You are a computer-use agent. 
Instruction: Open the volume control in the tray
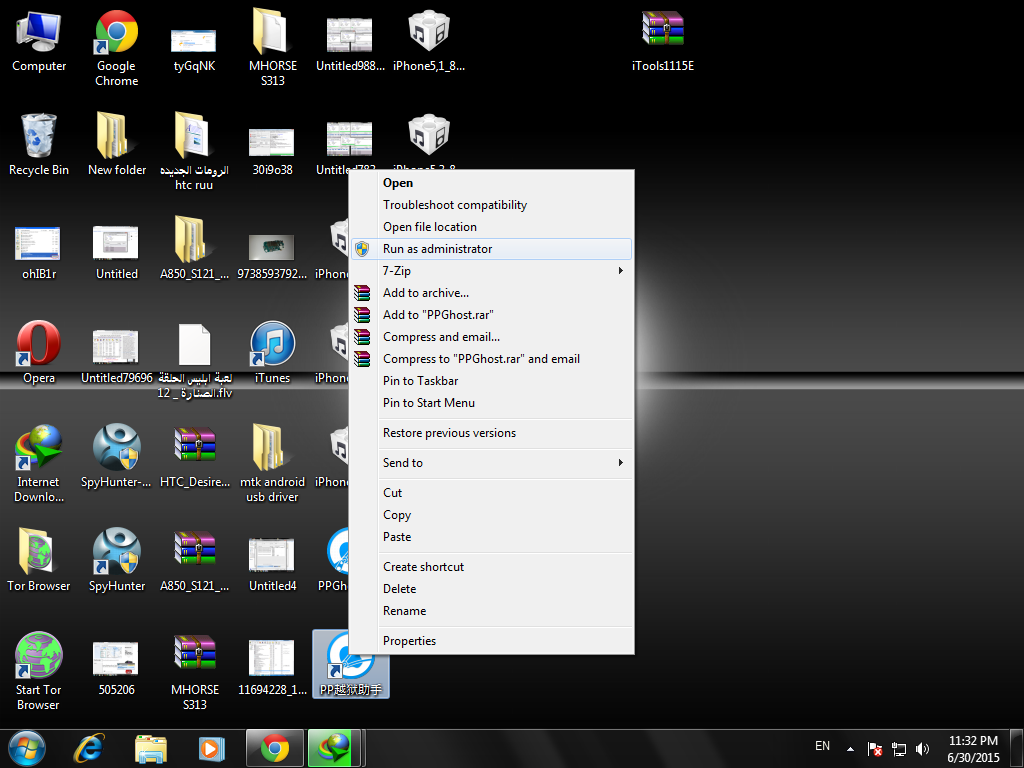[922, 748]
